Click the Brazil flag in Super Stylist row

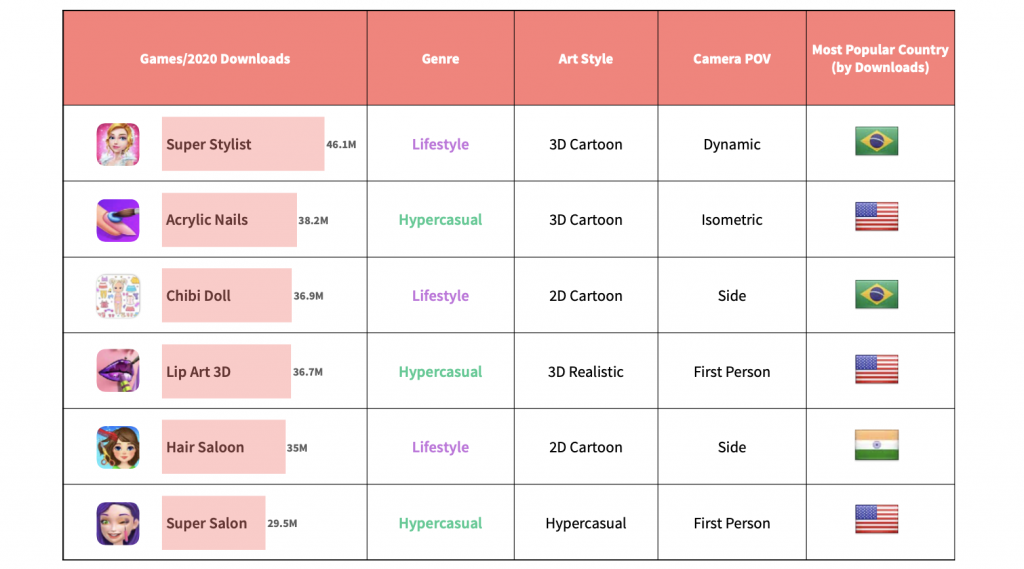[x=876, y=141]
